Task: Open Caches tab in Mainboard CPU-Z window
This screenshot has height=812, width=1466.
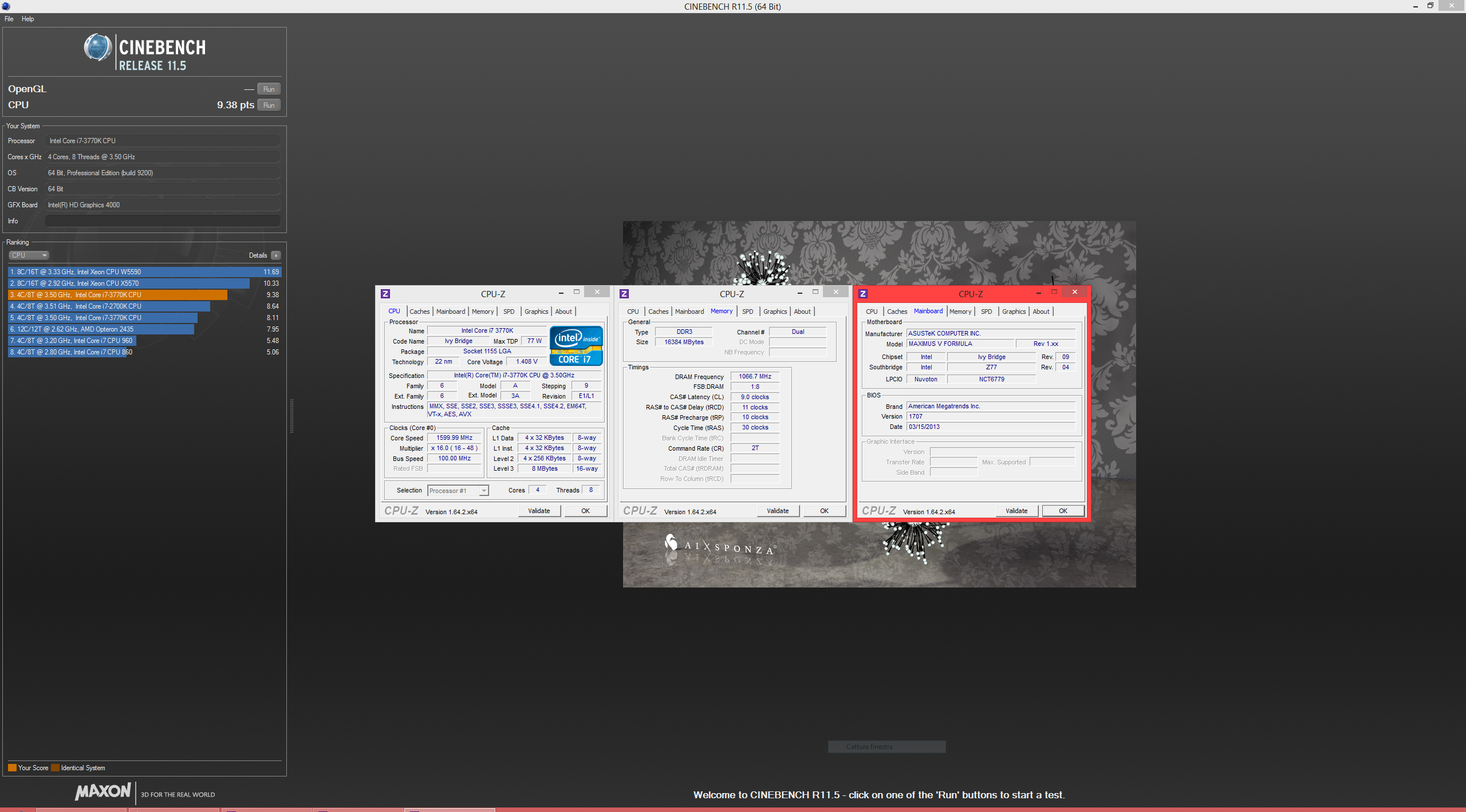Action: point(897,312)
